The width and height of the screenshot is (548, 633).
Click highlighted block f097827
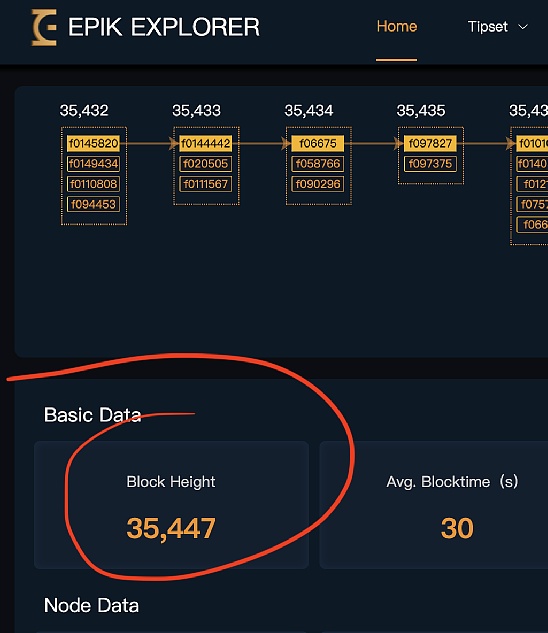[x=430, y=143]
